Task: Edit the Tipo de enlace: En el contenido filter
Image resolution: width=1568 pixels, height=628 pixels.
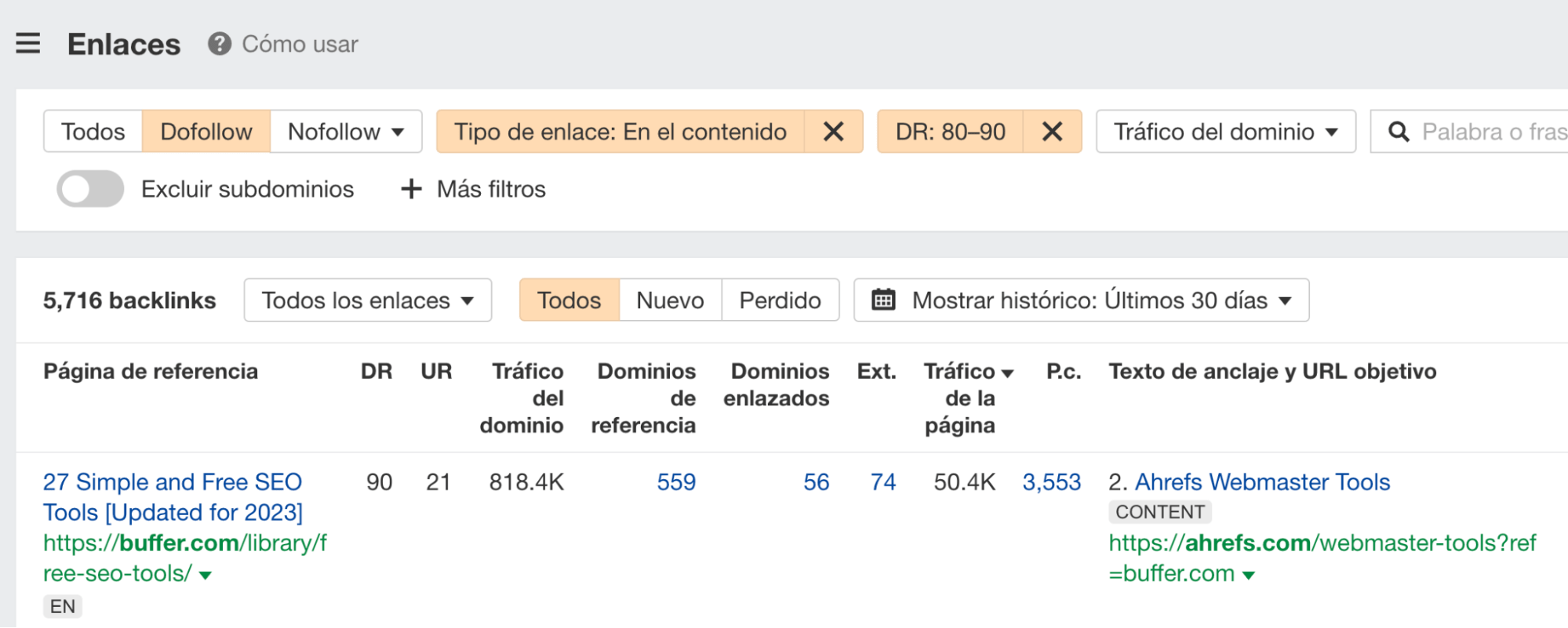Action: pyautogui.click(x=620, y=132)
